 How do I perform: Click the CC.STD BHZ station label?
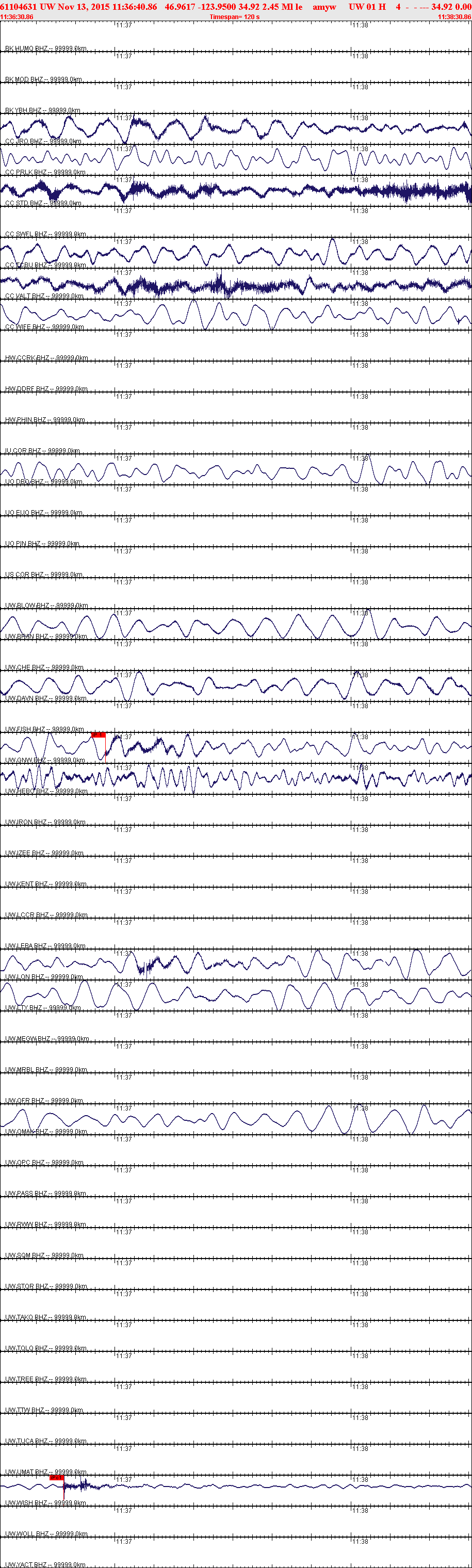pyautogui.click(x=43, y=203)
